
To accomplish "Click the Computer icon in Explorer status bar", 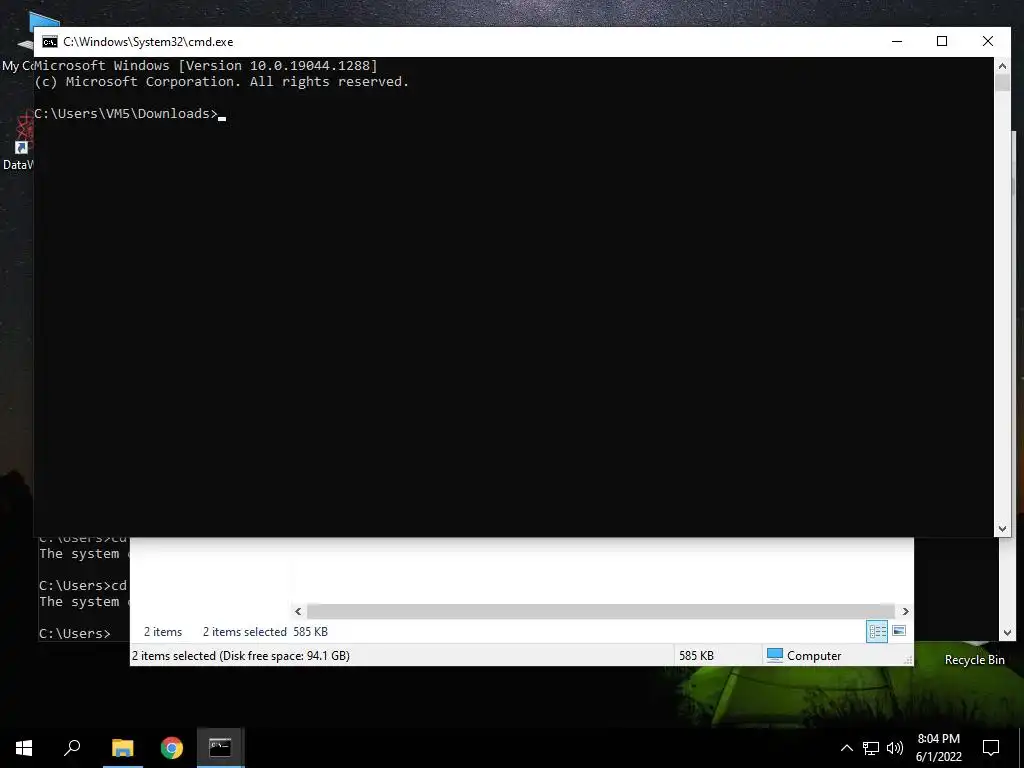I will (x=775, y=655).
